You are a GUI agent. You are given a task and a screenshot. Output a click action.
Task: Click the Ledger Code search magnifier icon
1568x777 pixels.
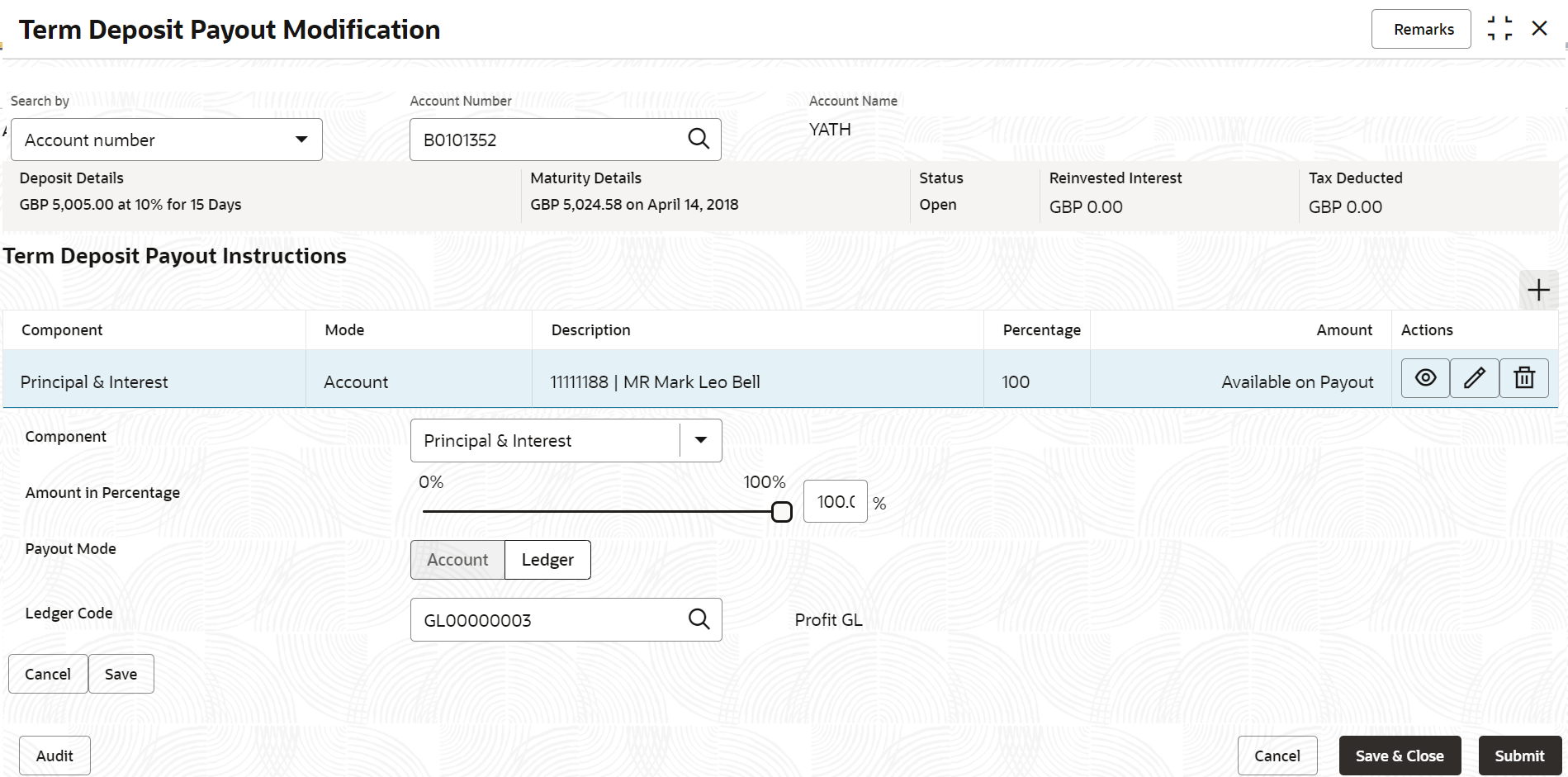(x=699, y=619)
